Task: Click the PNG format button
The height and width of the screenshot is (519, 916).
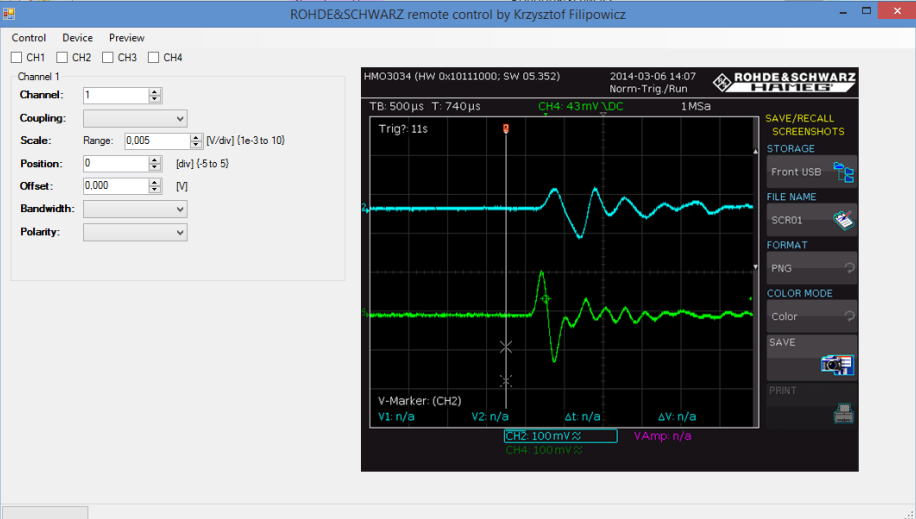Action: click(x=811, y=268)
